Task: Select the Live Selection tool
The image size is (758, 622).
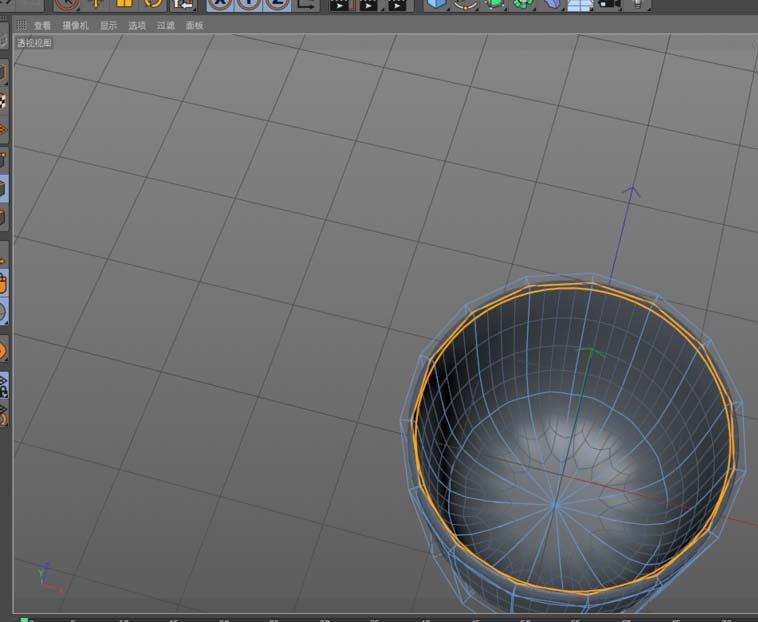Action: coord(66,3)
